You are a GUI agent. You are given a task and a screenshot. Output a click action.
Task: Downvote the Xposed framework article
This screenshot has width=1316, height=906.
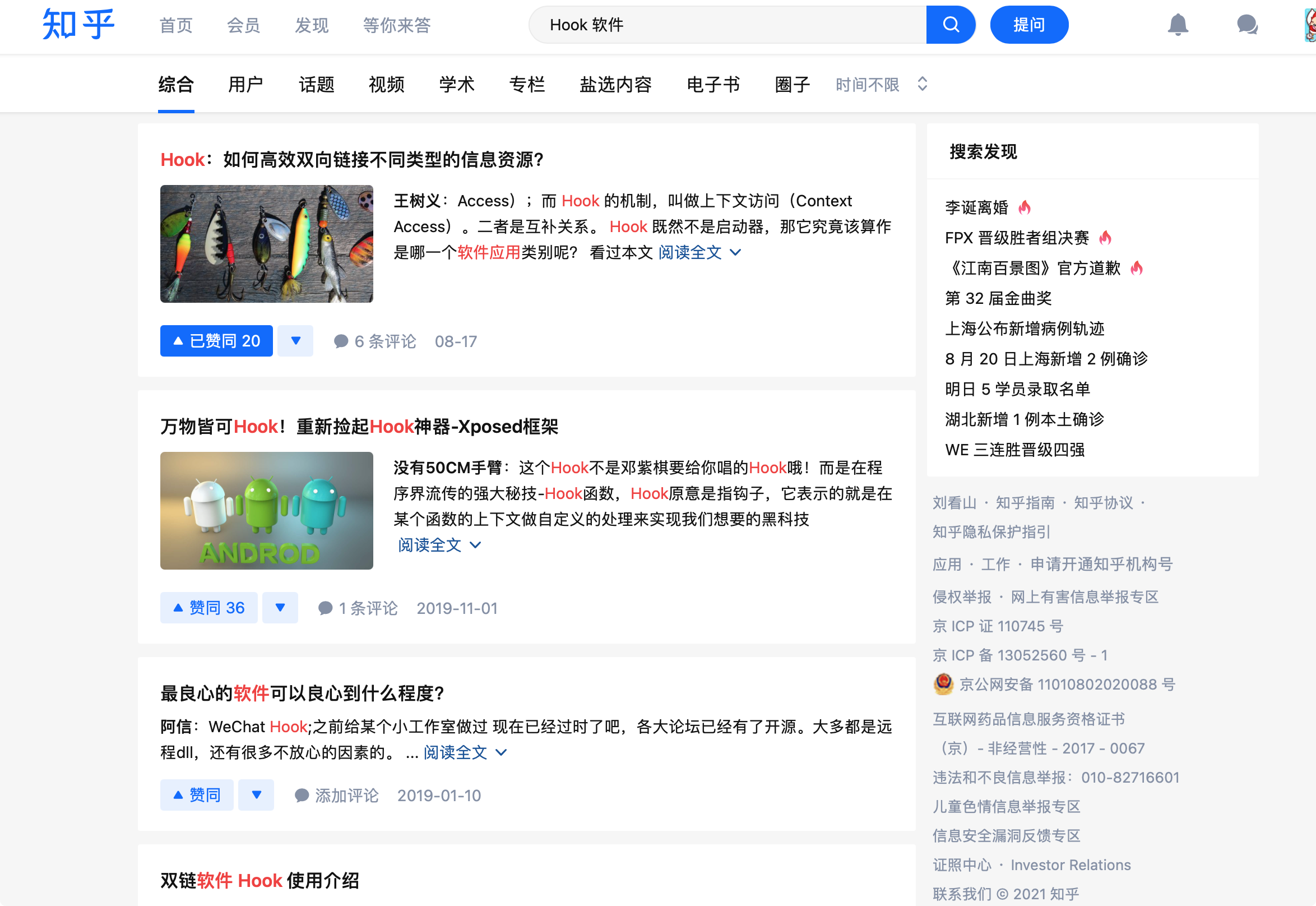click(280, 607)
